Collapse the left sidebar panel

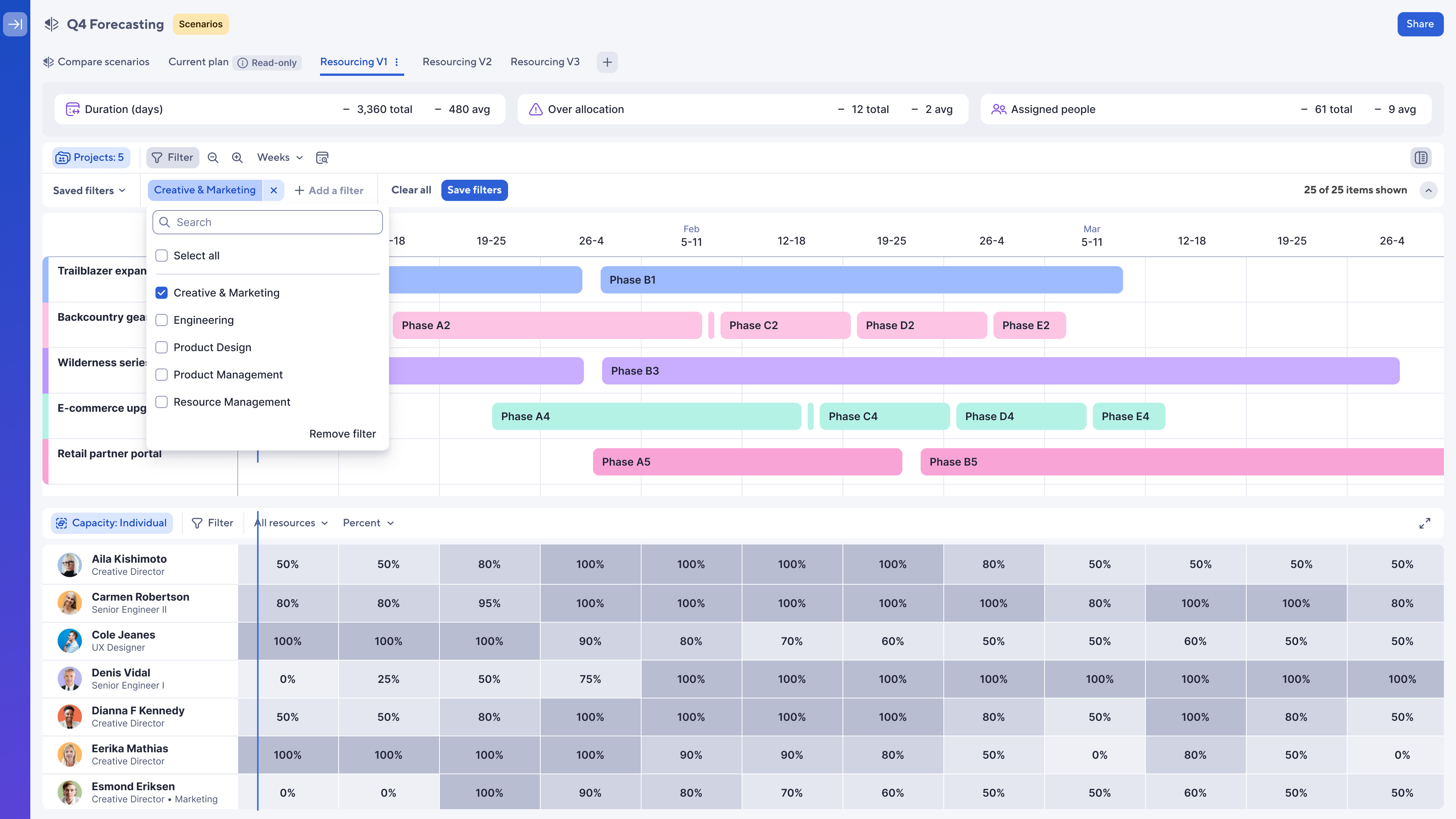(x=15, y=24)
